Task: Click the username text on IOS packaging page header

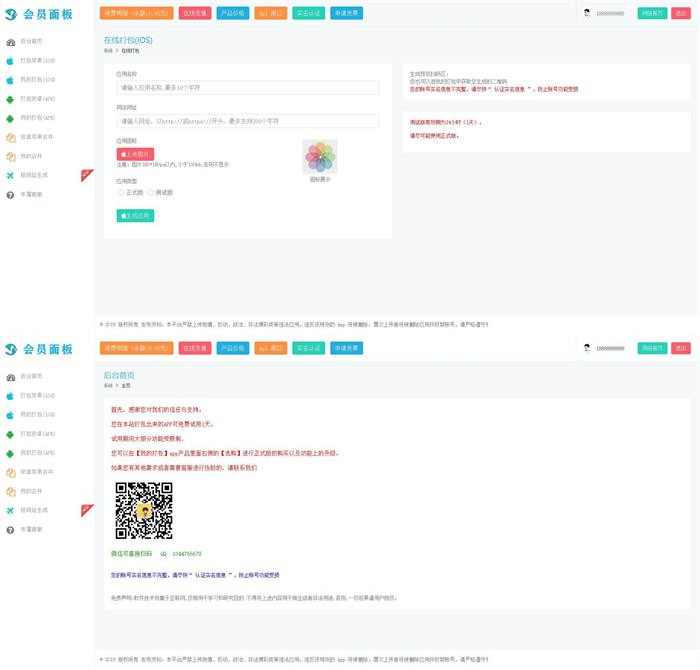Action: pos(610,13)
